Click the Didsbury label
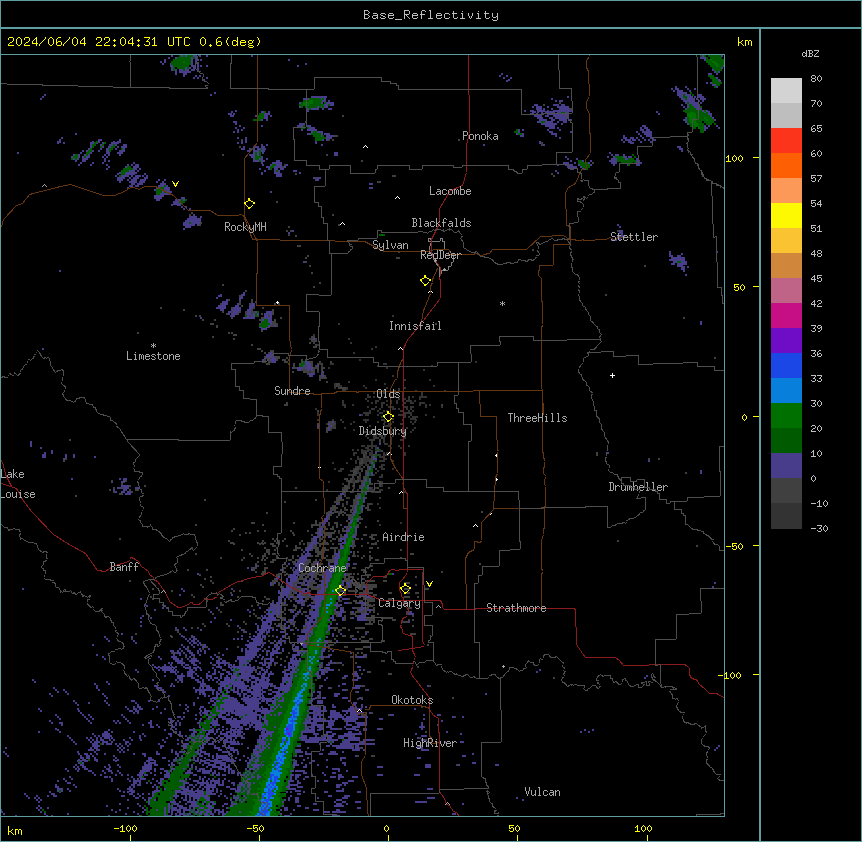Image resolution: width=862 pixels, height=842 pixels. [x=383, y=431]
